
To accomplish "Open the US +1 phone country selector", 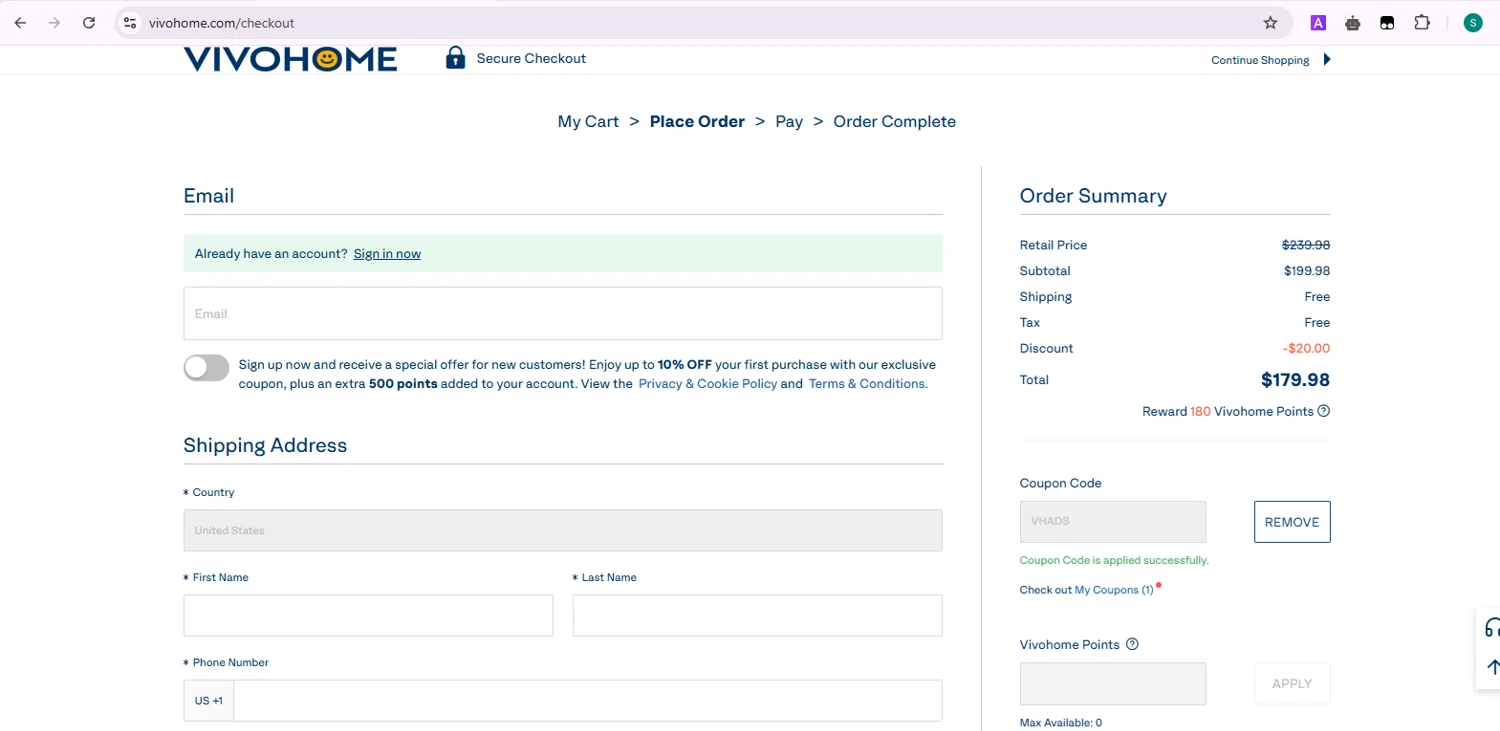I will pyautogui.click(x=209, y=700).
